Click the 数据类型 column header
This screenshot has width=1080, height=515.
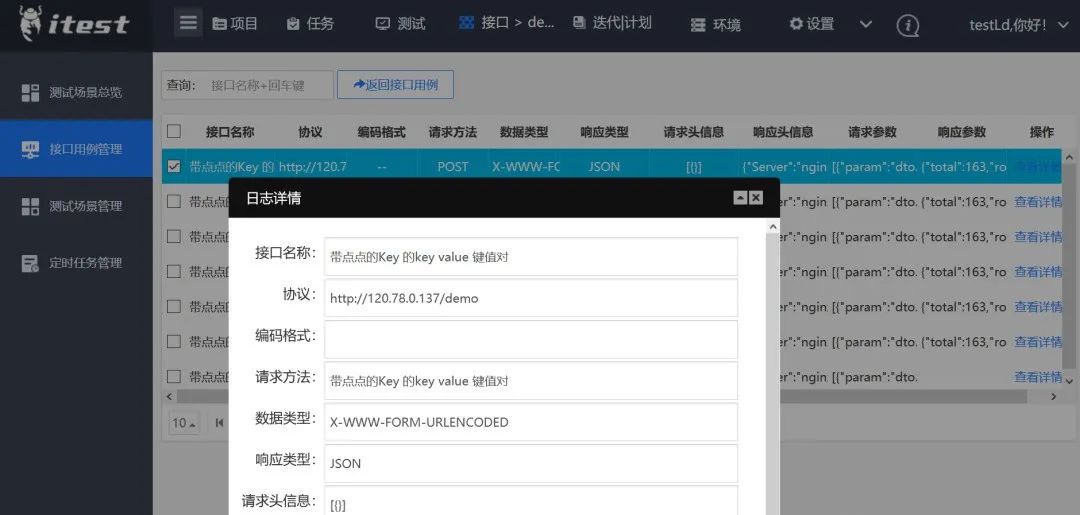pos(524,132)
